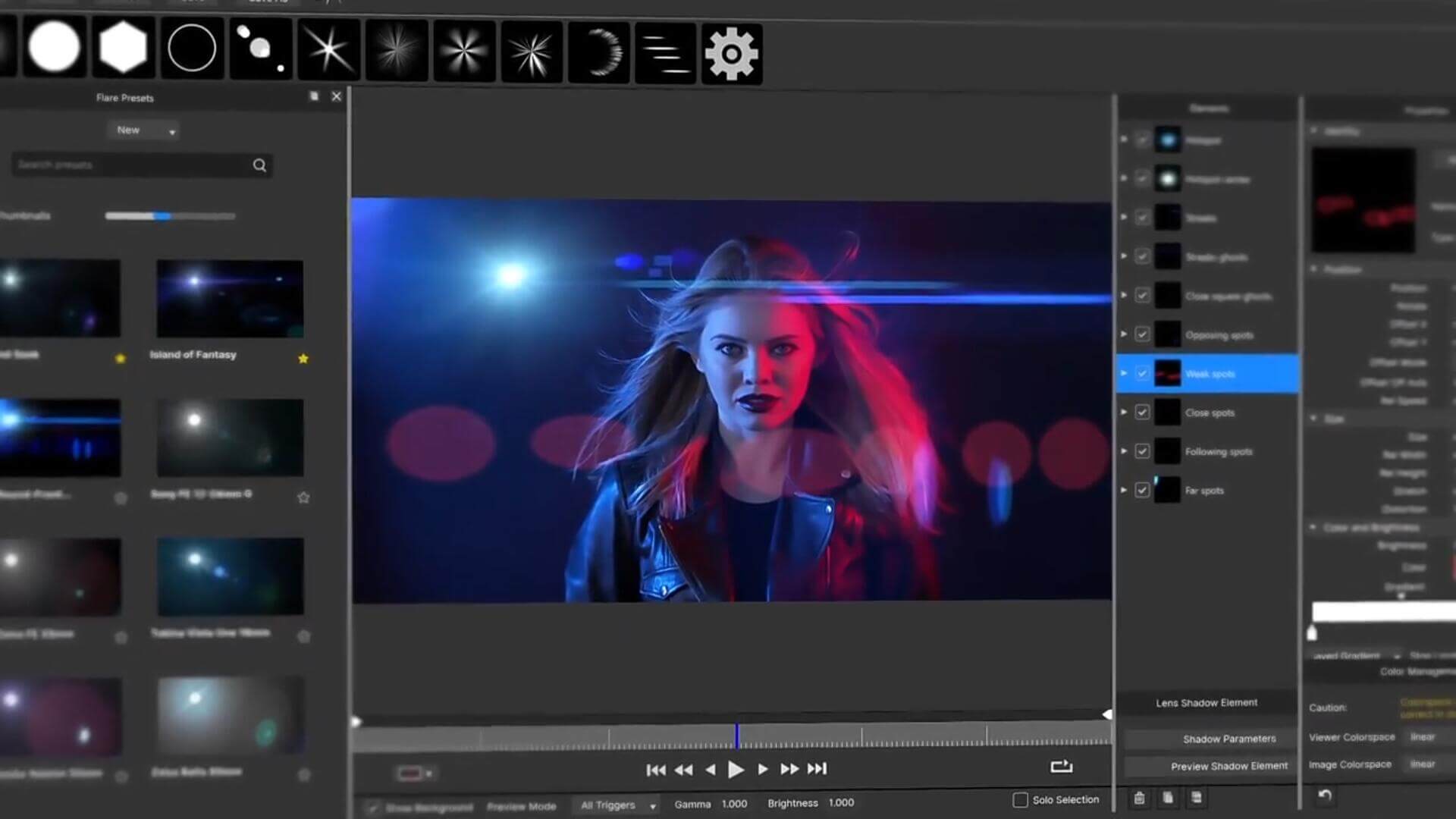The width and height of the screenshot is (1456, 819).
Task: Adjust the preset thumbnails size slider
Action: coord(170,216)
